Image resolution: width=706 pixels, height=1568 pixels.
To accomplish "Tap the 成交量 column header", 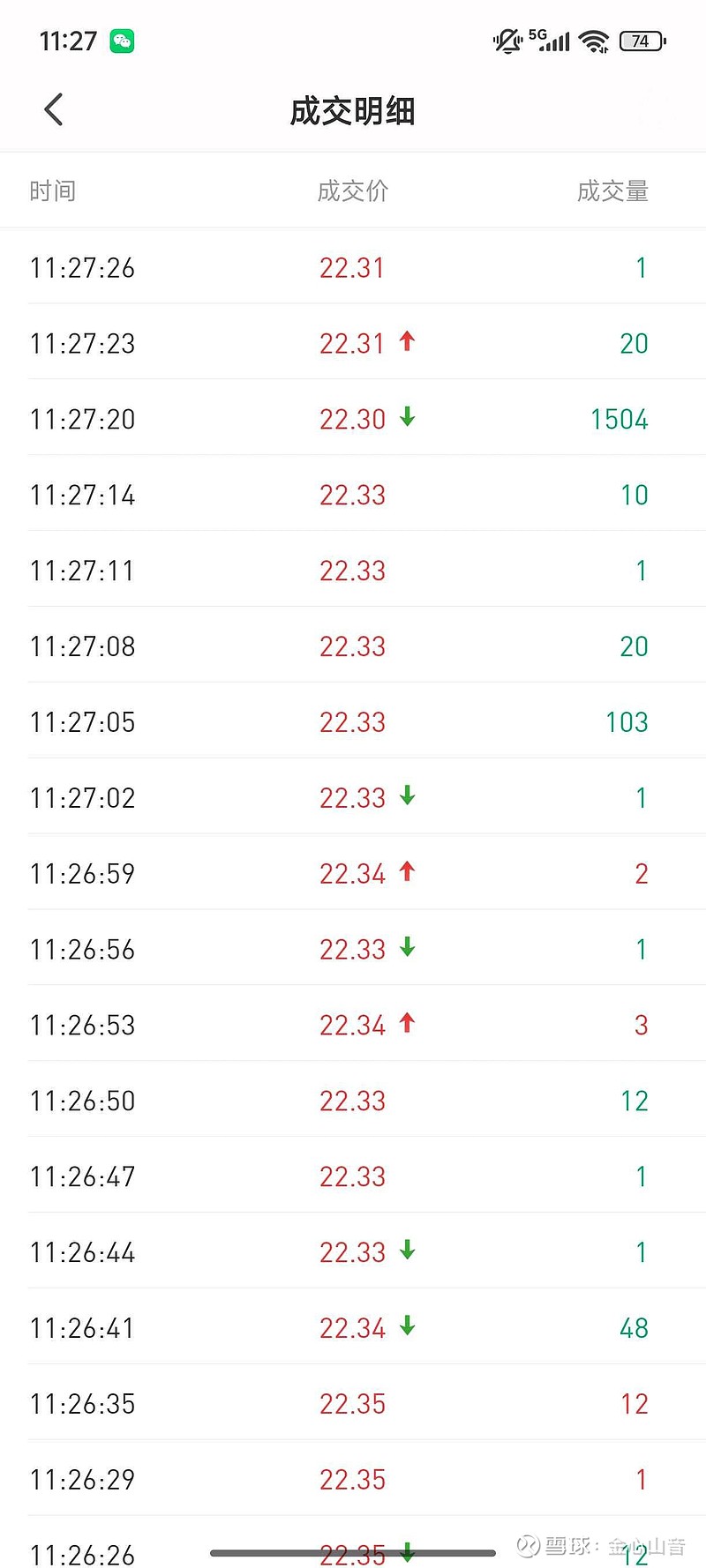I will pyautogui.click(x=612, y=191).
